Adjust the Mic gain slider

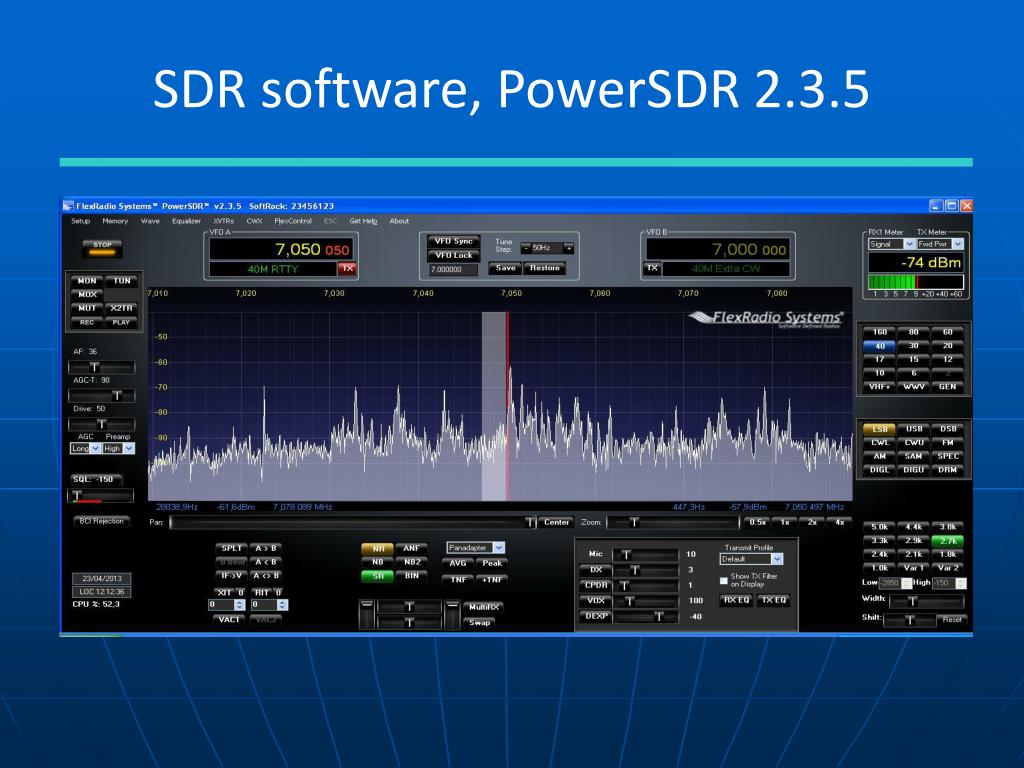point(645,554)
